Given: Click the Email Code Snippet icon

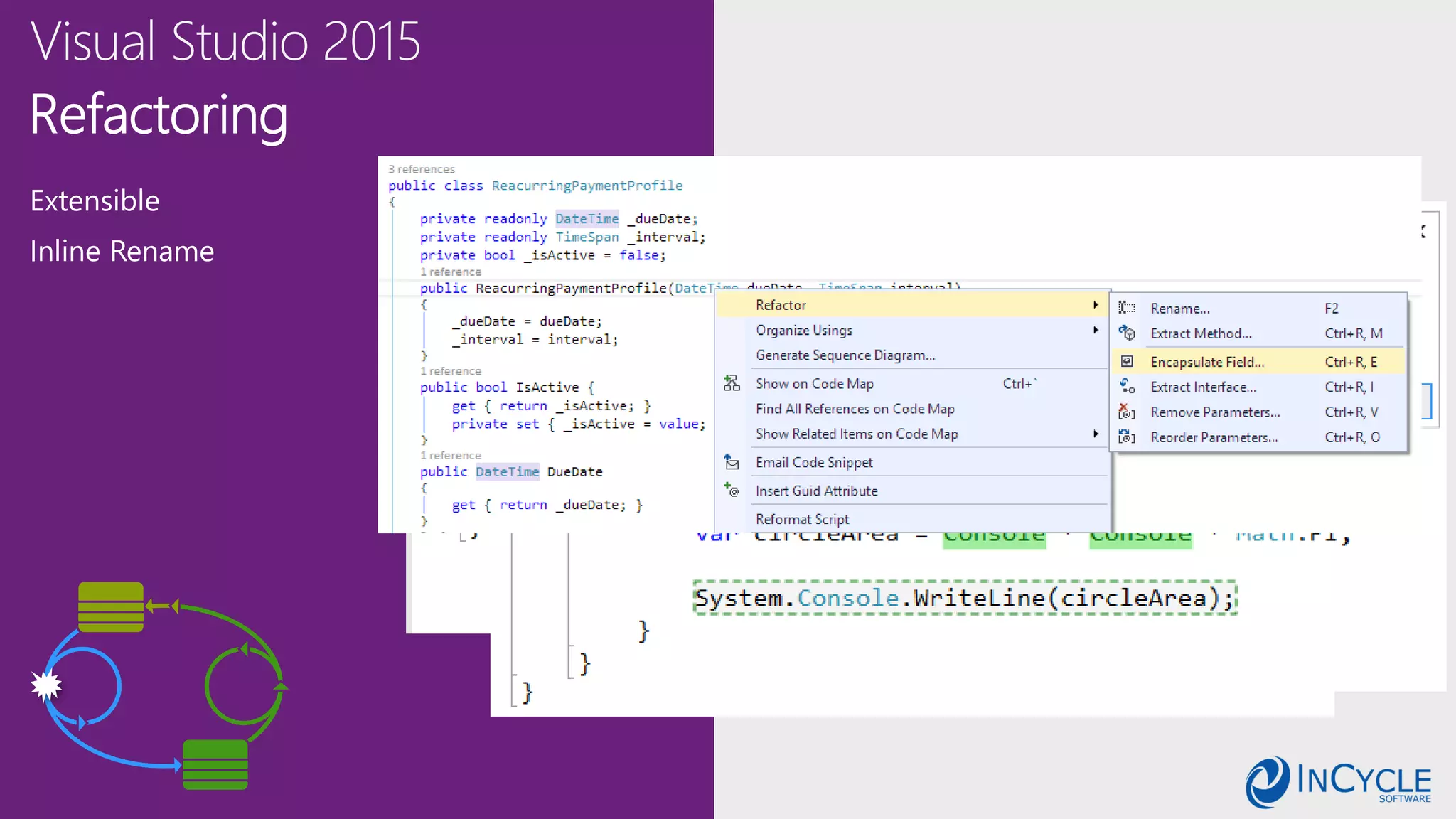Looking at the screenshot, I should (x=732, y=462).
